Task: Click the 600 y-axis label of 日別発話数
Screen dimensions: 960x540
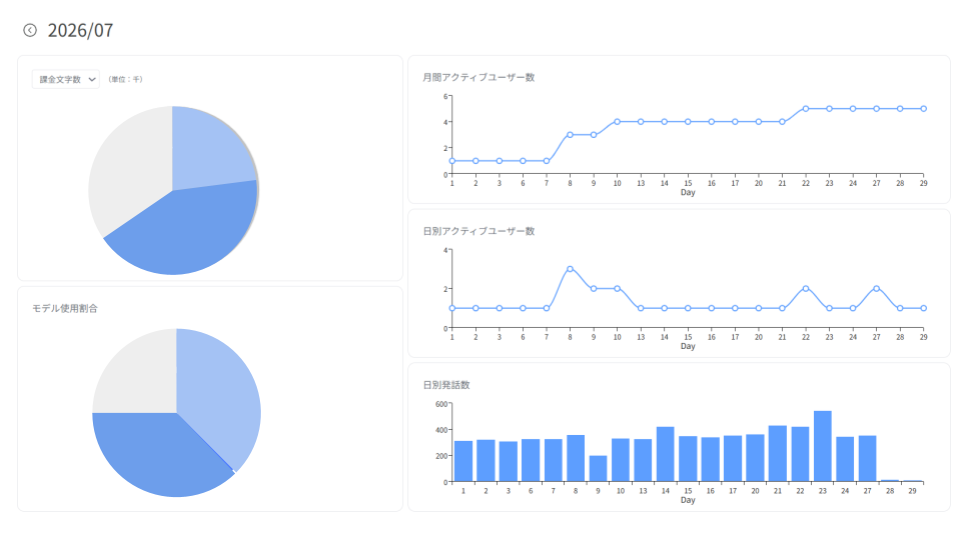Action: point(441,404)
